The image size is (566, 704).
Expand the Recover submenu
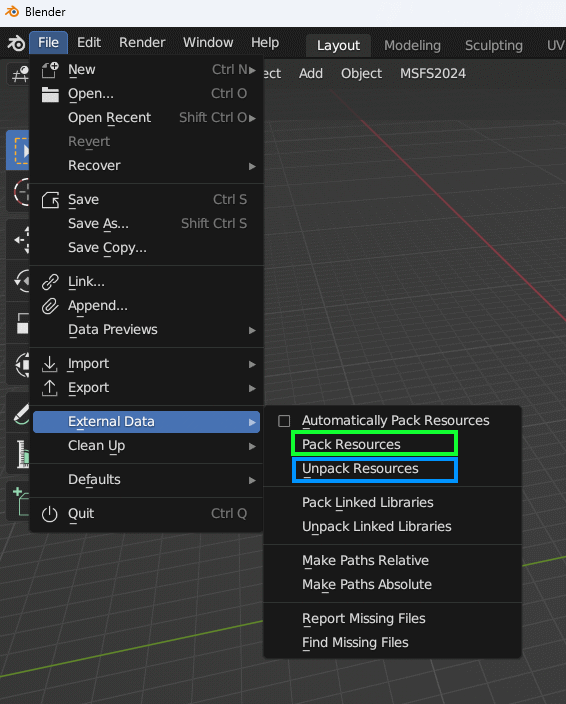pyautogui.click(x=252, y=166)
